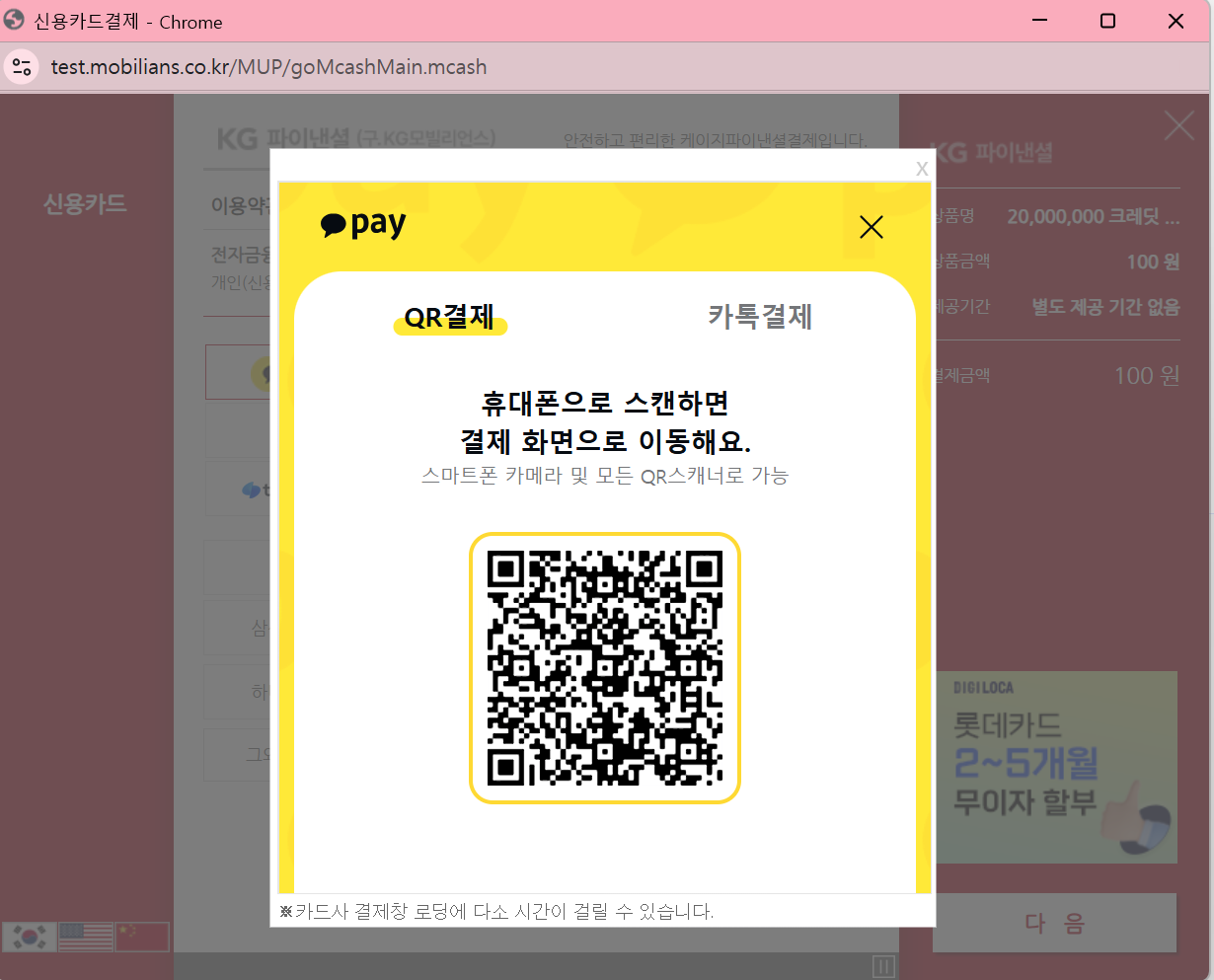Click '별도 제공 기간 없음' value
1214x980 pixels.
coord(1105,307)
